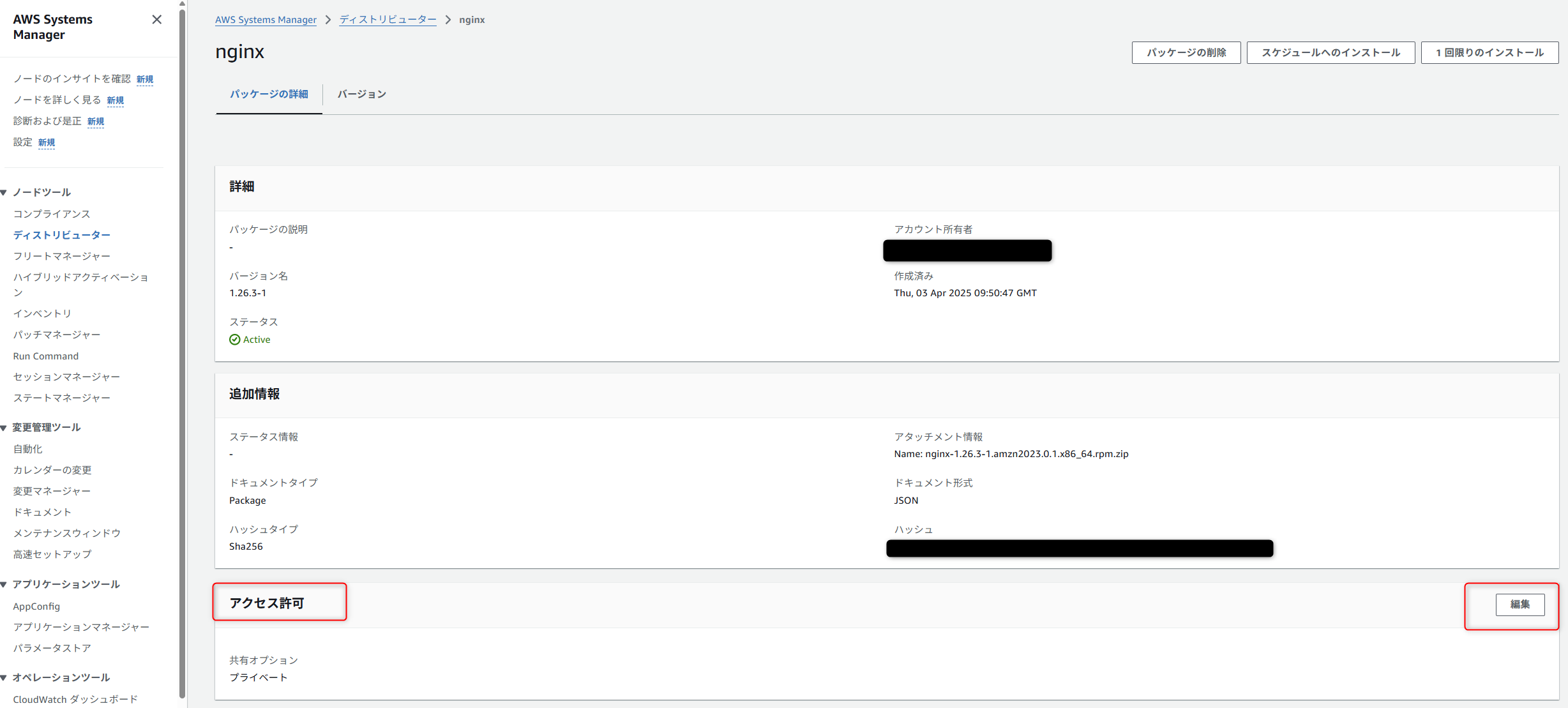
Task: Click the パッケージの削除 button
Action: [x=1186, y=53]
